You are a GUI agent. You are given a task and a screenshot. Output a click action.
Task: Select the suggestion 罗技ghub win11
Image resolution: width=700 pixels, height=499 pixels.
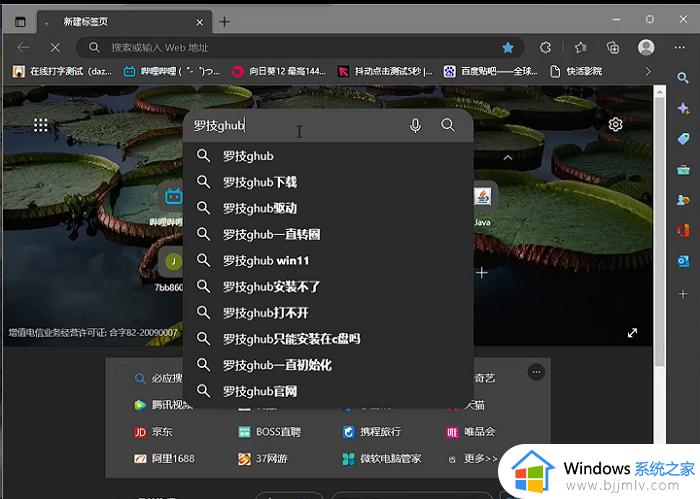328,260
